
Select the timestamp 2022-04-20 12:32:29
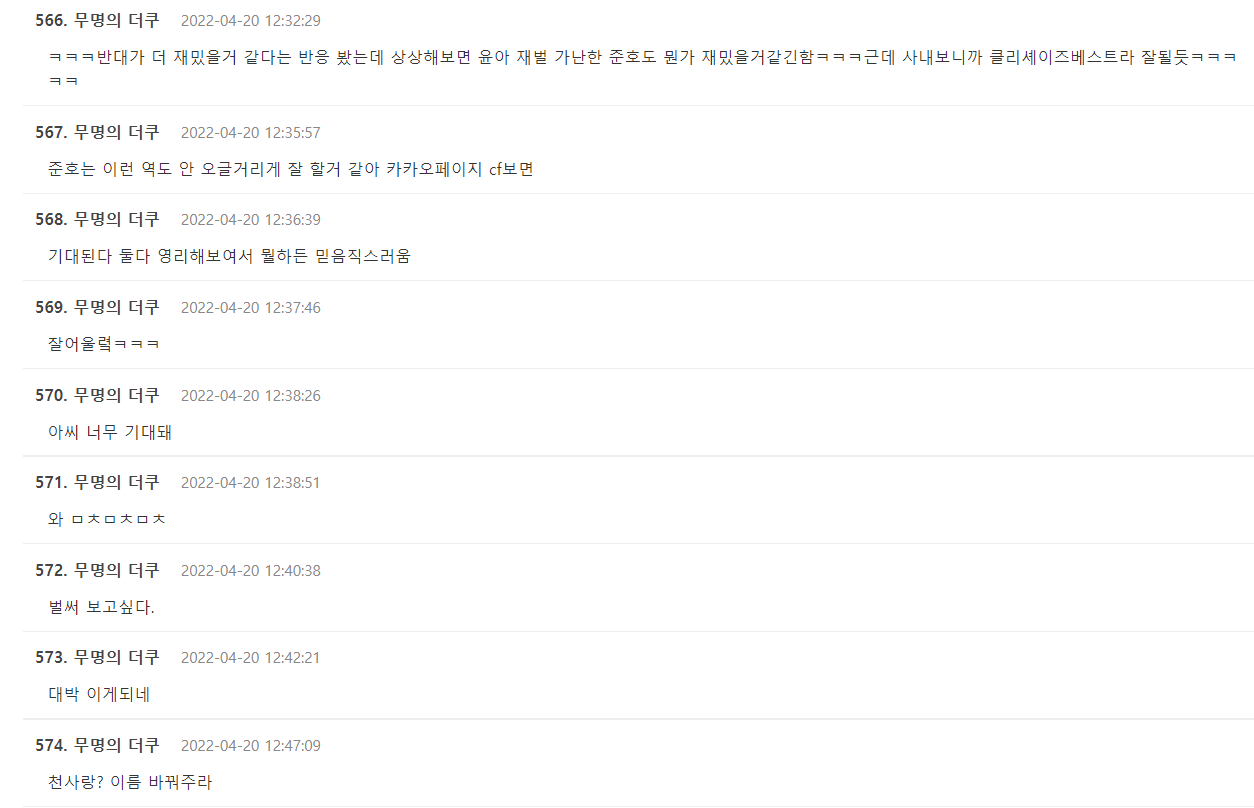(251, 21)
